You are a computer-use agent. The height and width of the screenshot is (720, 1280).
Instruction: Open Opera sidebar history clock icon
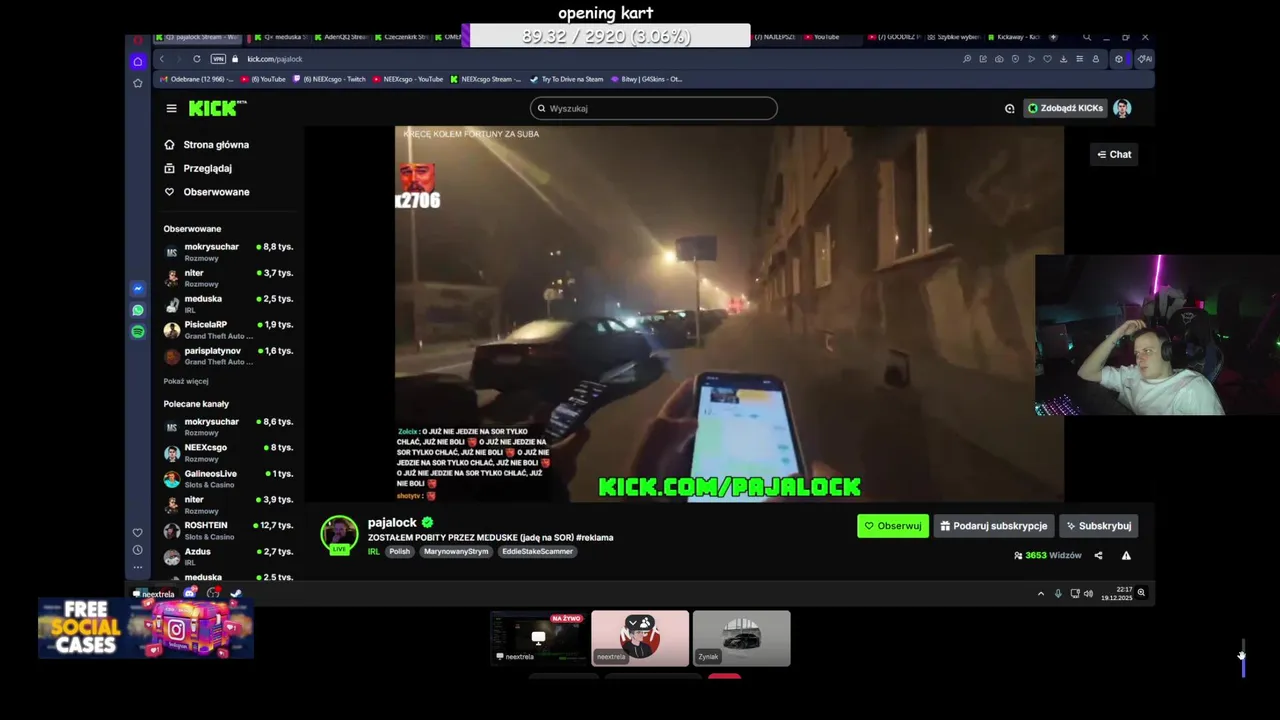(138, 550)
